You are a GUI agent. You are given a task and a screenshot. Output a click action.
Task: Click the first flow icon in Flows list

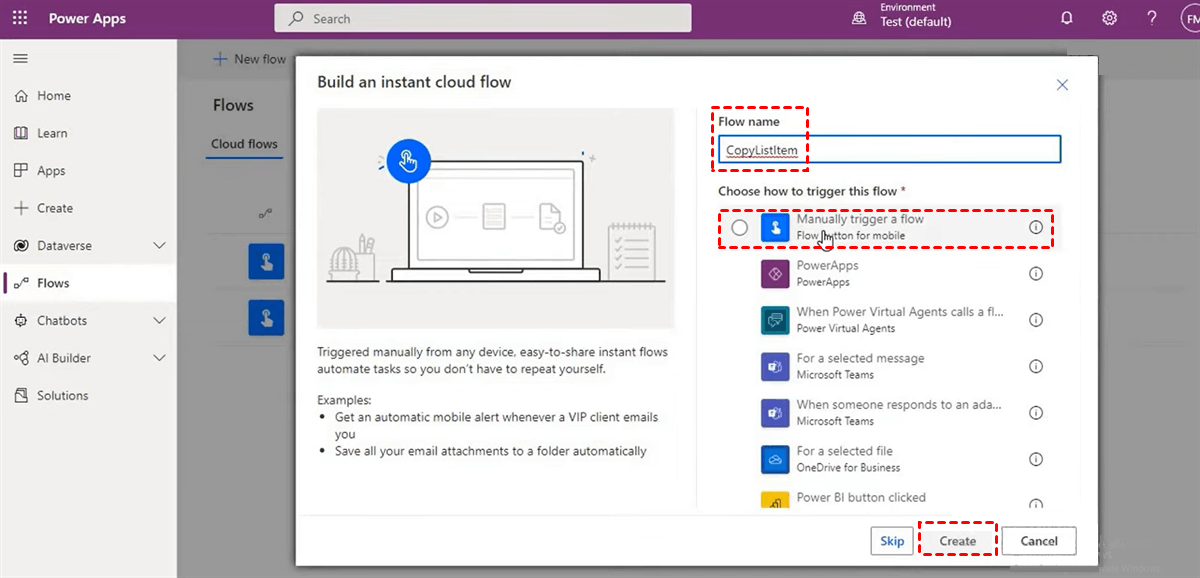(266, 262)
